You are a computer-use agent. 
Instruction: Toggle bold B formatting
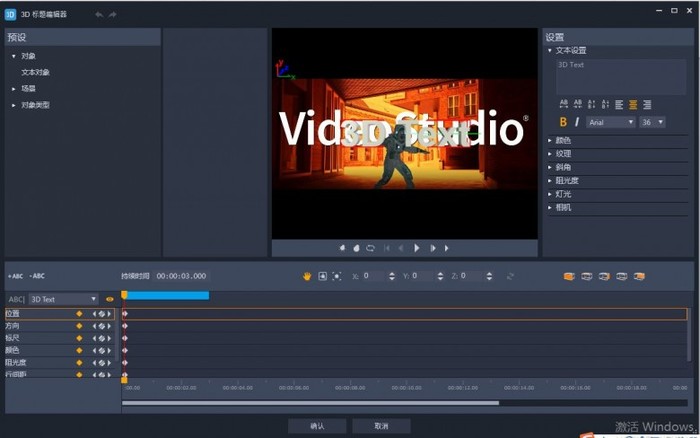coord(563,122)
